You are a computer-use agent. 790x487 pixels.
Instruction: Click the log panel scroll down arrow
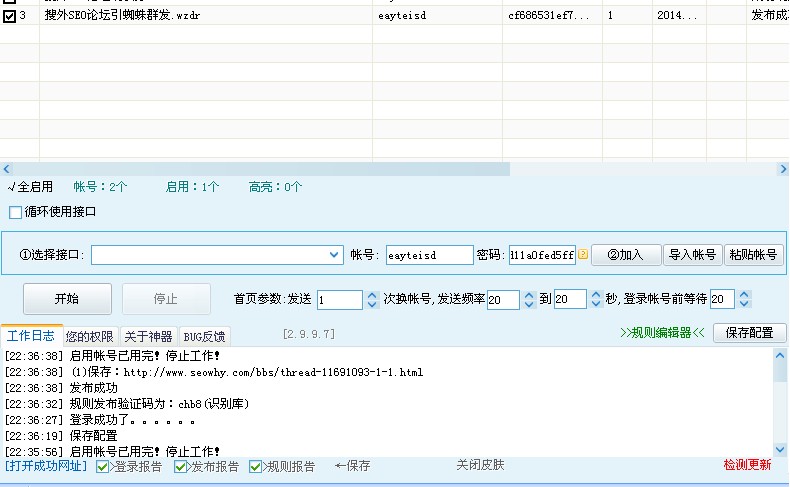(780, 450)
